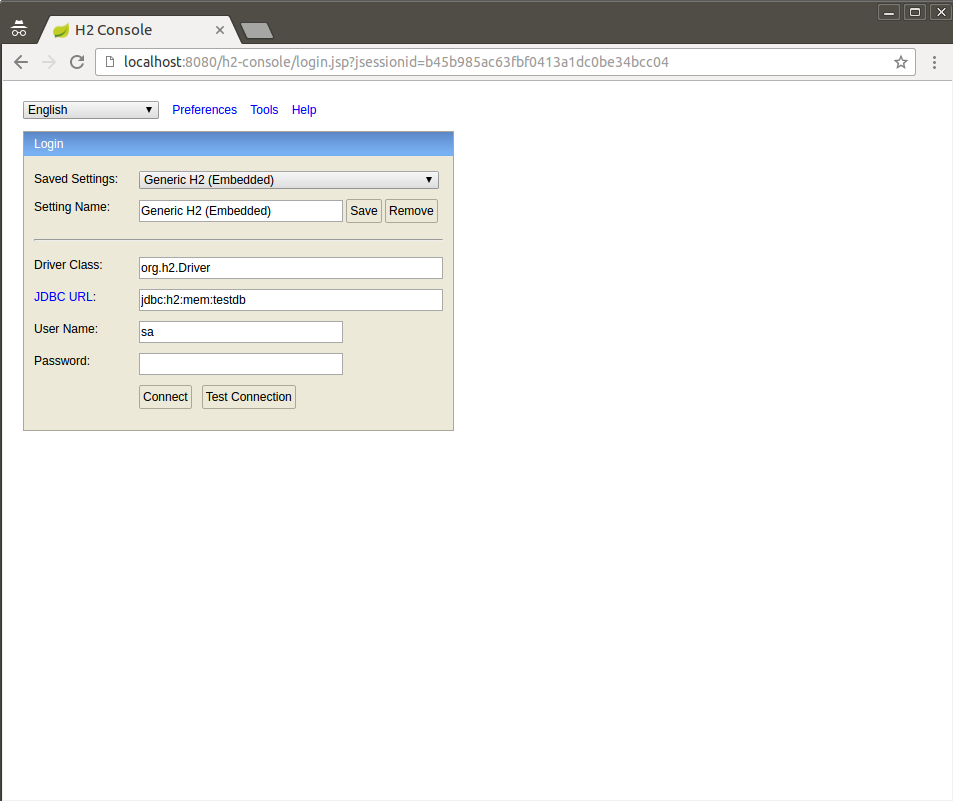
Task: Open a new browser tab
Action: [x=256, y=30]
